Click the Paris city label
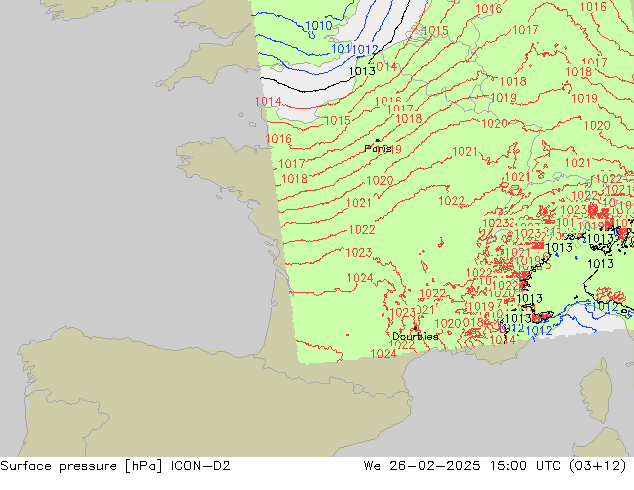This screenshot has height=490, width=634. click(x=378, y=149)
